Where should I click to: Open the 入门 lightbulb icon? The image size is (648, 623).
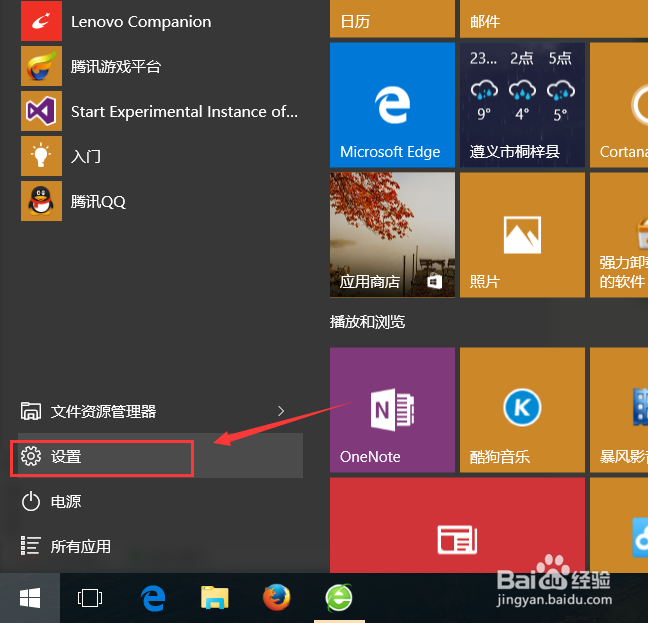[x=41, y=156]
